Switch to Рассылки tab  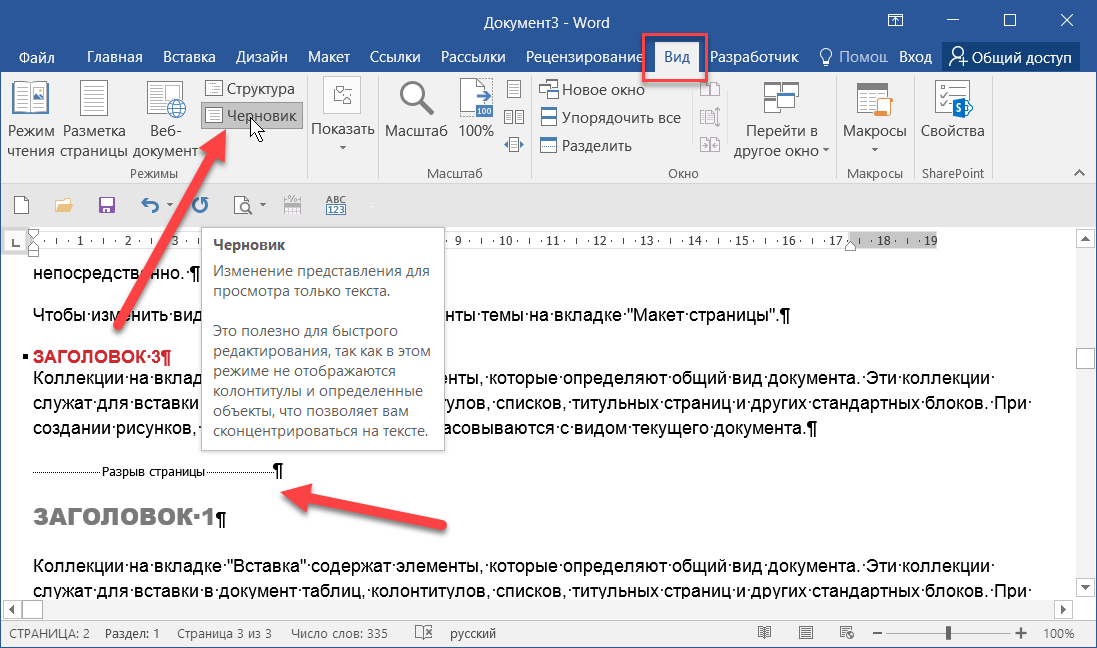(473, 57)
